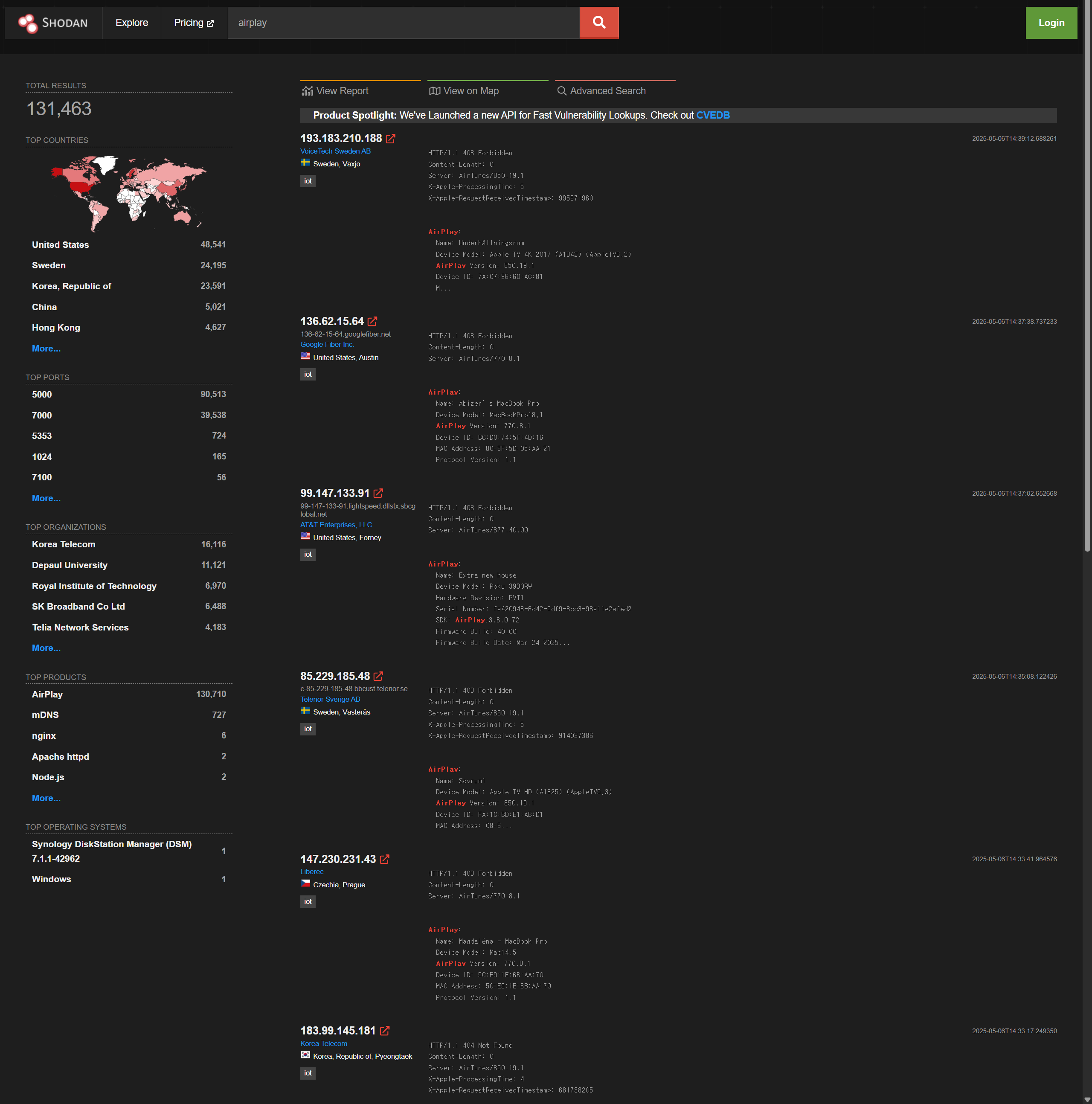Filter by Depaul University organization

(x=128, y=565)
